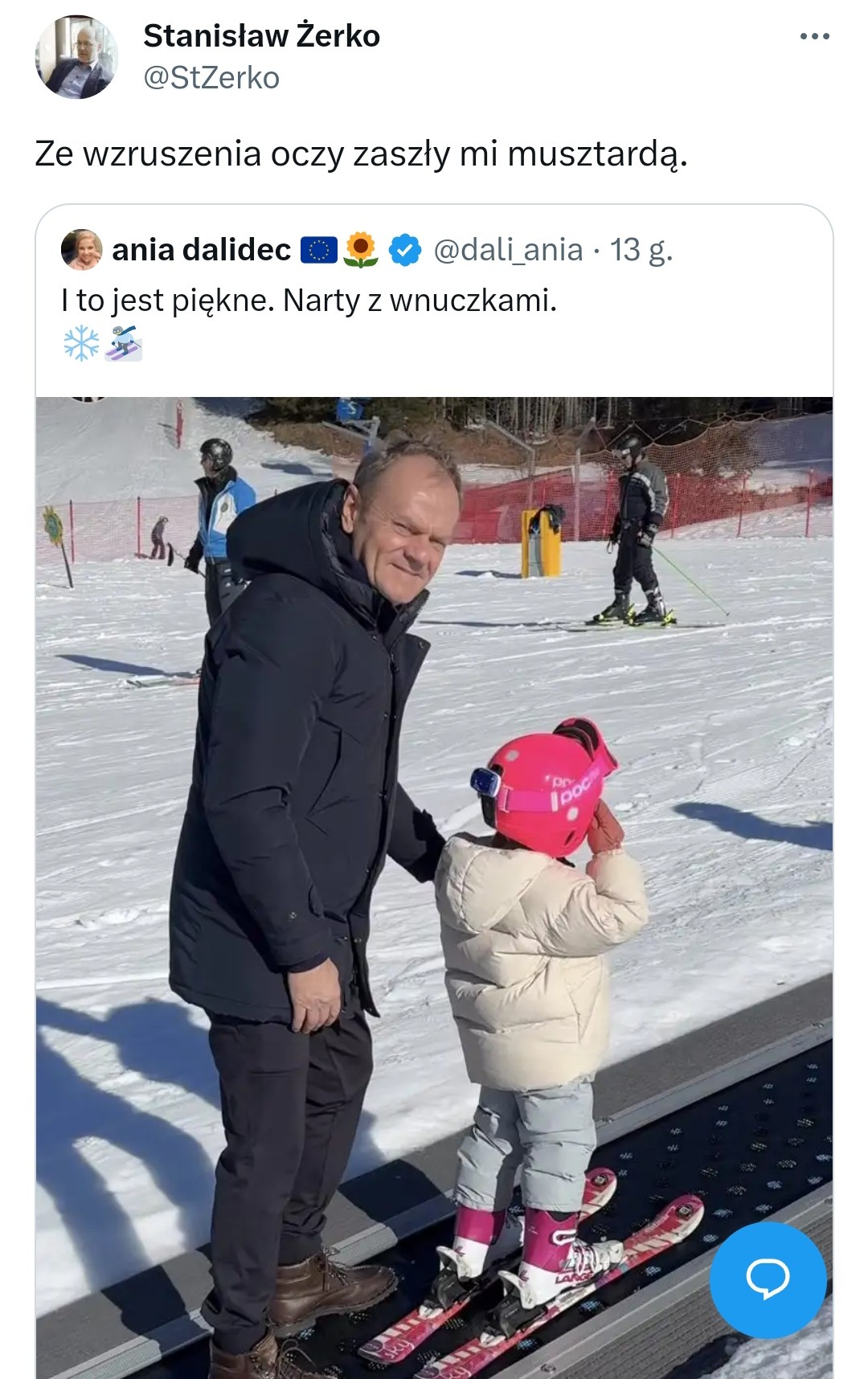Tap the EU flag emoji in quoted name

[x=318, y=251]
